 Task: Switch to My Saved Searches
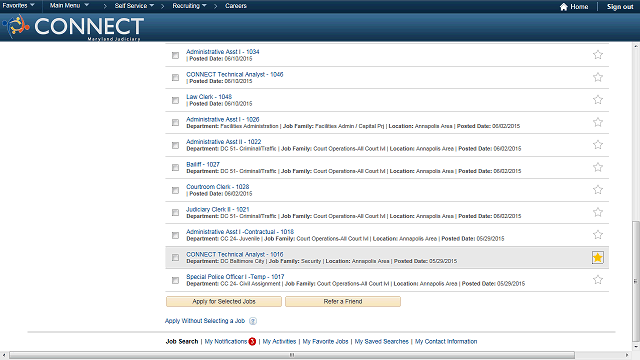coord(382,341)
